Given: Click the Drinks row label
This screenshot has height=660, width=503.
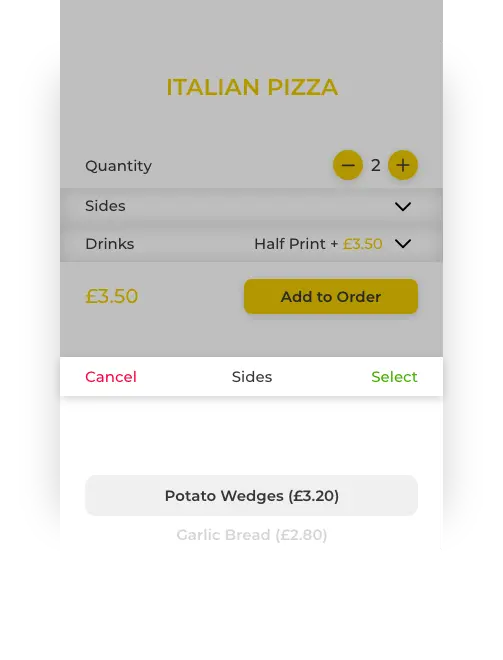Looking at the screenshot, I should click(109, 244).
